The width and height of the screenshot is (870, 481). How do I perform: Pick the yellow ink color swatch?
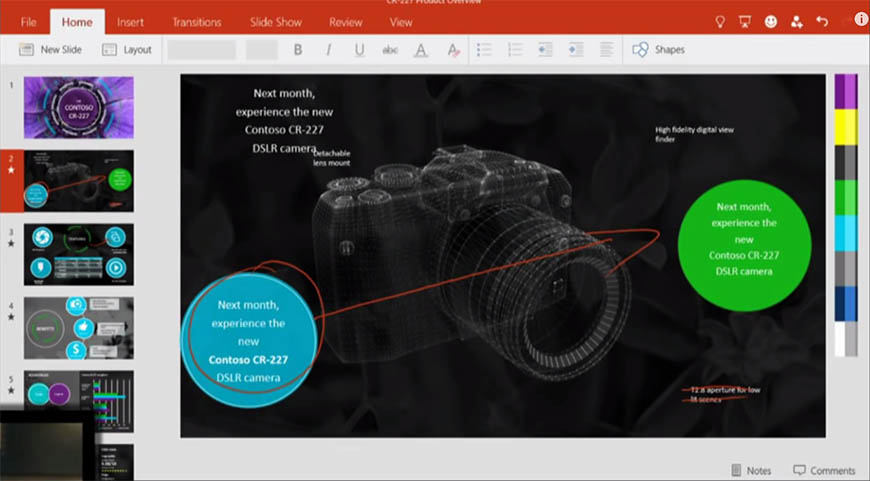pos(846,127)
